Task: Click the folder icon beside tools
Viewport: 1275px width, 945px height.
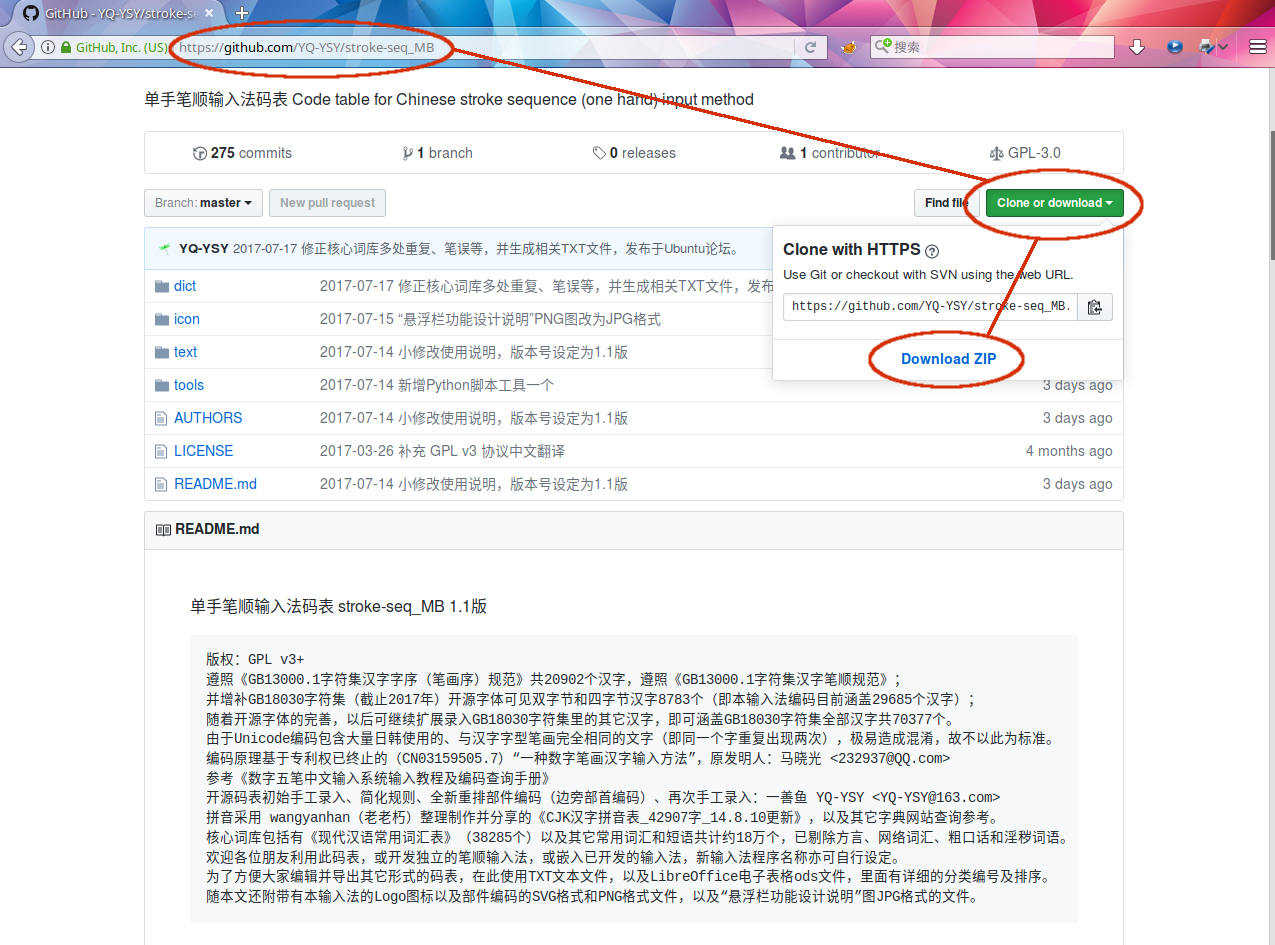Action: pos(162,385)
